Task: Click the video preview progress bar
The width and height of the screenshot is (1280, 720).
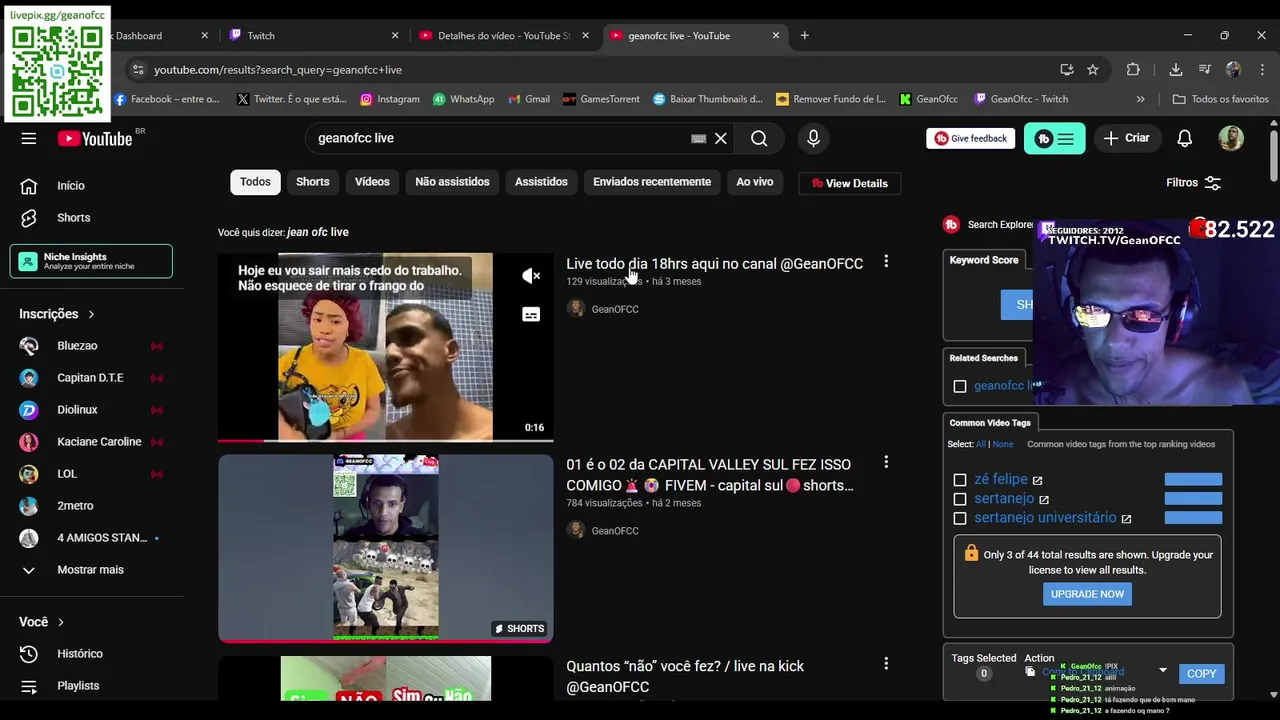Action: pos(385,439)
